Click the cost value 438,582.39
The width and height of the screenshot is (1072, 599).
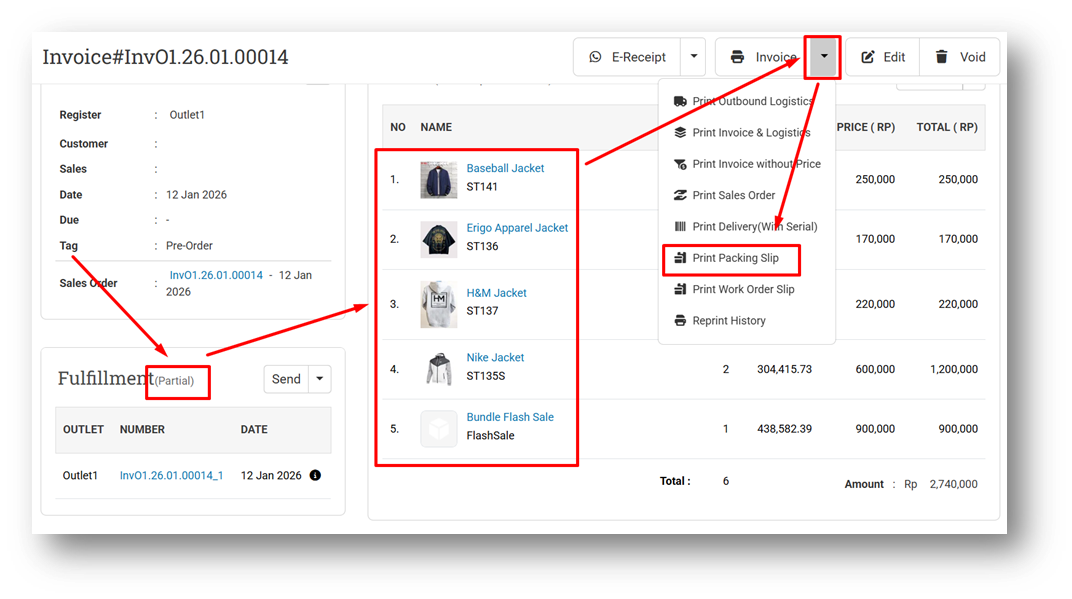point(784,429)
